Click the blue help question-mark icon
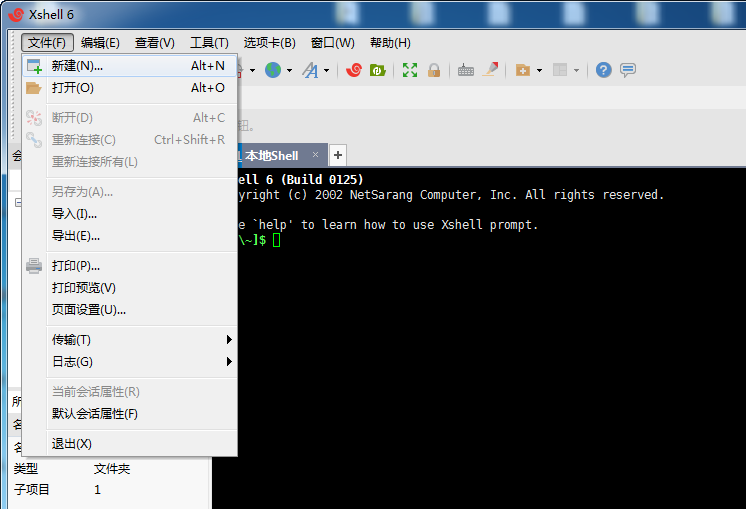Screen dimensions: 746x509 pos(603,70)
